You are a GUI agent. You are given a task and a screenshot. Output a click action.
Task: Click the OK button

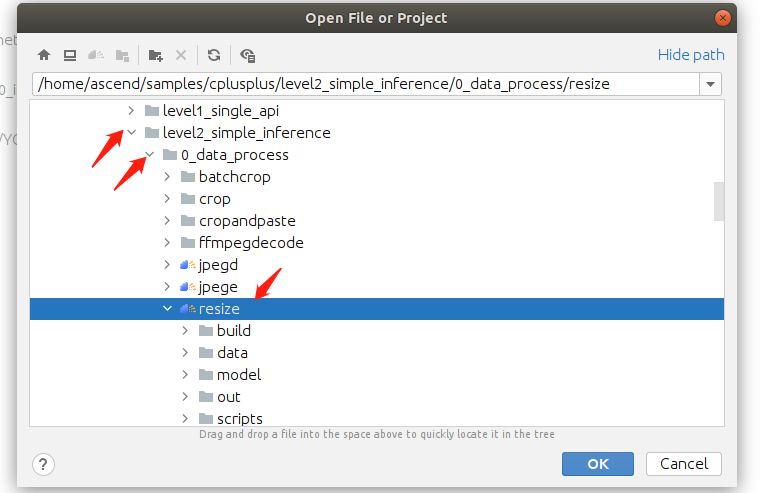click(598, 464)
